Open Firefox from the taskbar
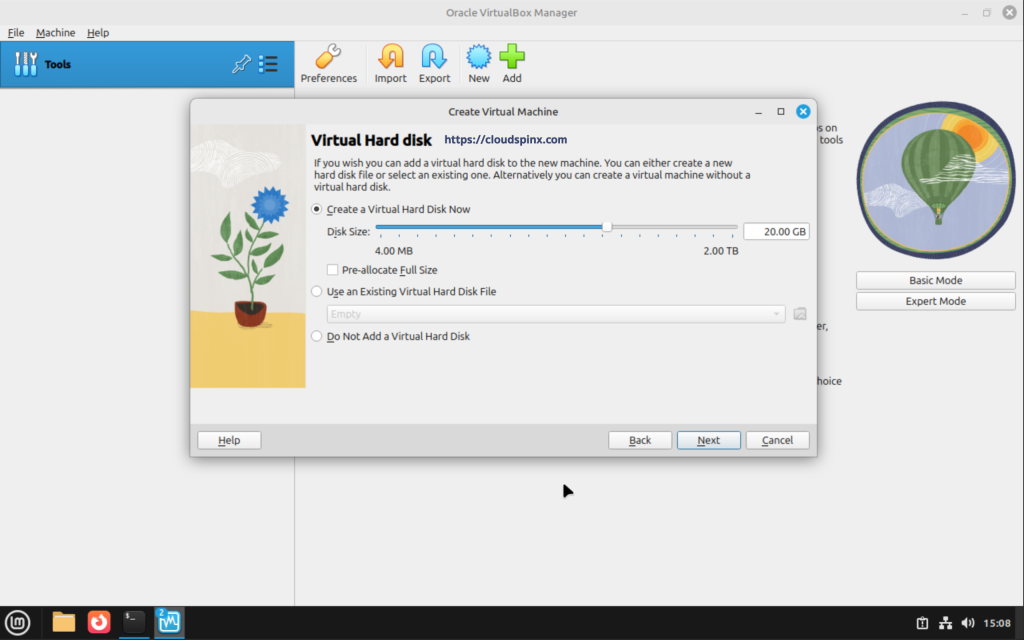 tap(98, 622)
